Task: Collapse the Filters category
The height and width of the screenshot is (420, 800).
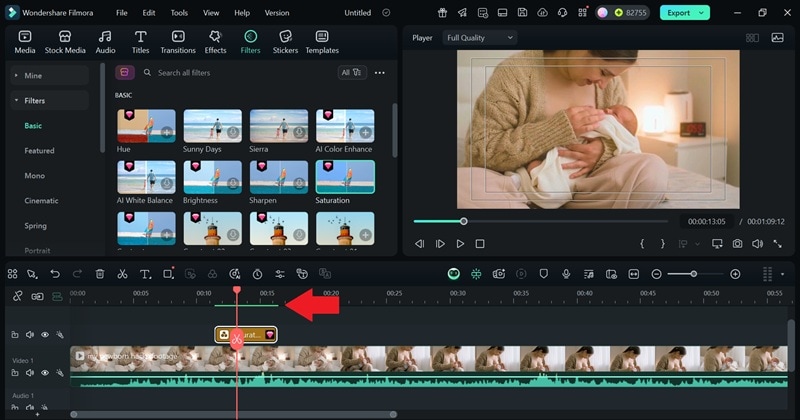Action: (49, 101)
